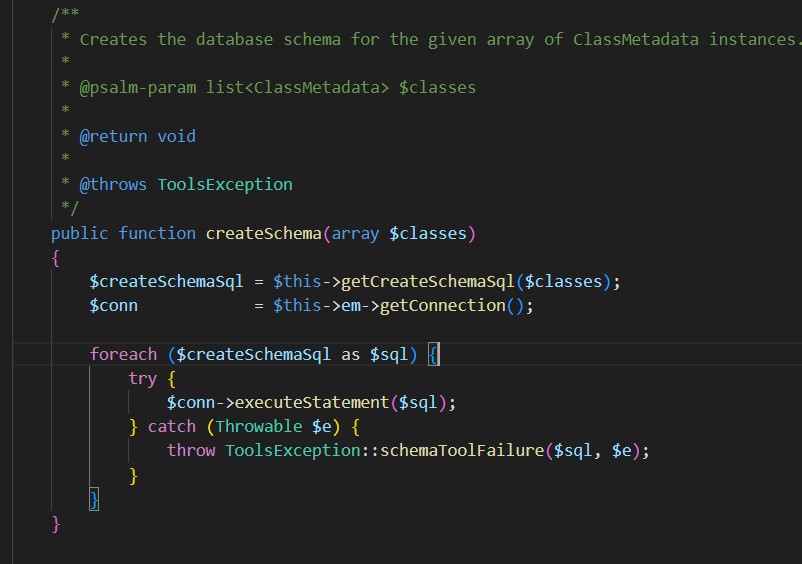Click the createSchema function name

point(264,233)
